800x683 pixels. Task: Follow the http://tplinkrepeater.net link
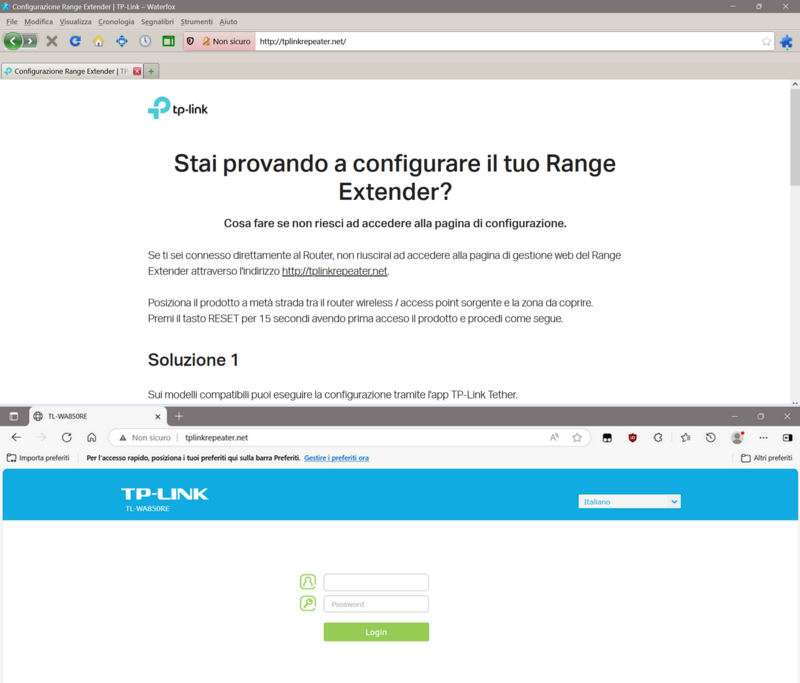[335, 271]
